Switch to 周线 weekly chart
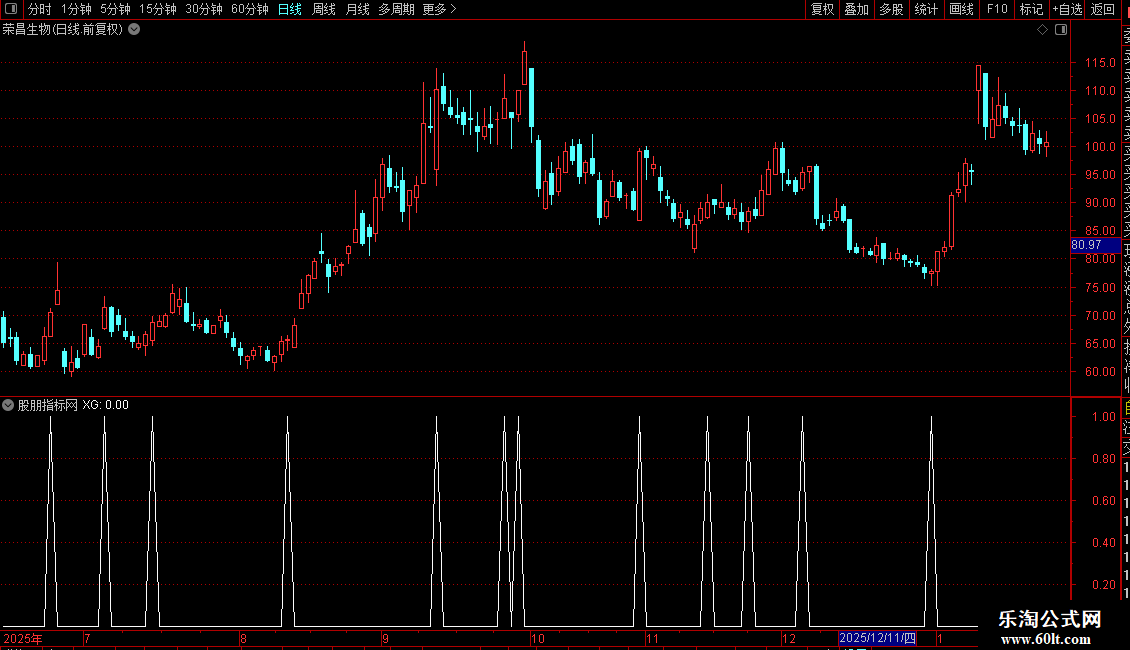Viewport: 1130px width, 650px height. coord(324,9)
